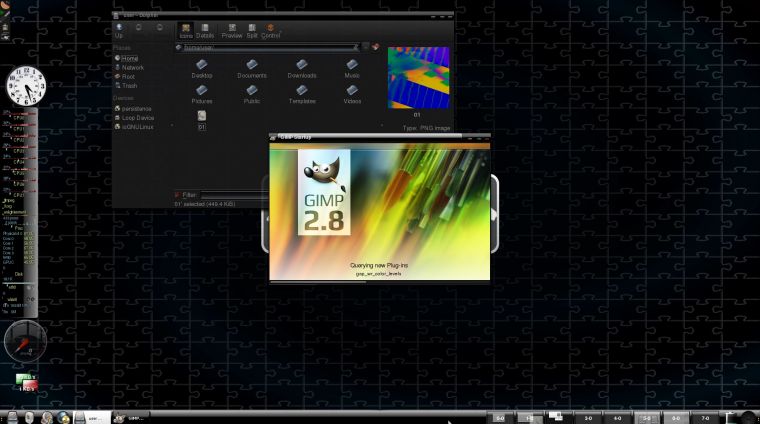Screen dimensions: 760x424
Task: Activate the Dolphin entry in the taskbar
Action: click(x=92, y=417)
